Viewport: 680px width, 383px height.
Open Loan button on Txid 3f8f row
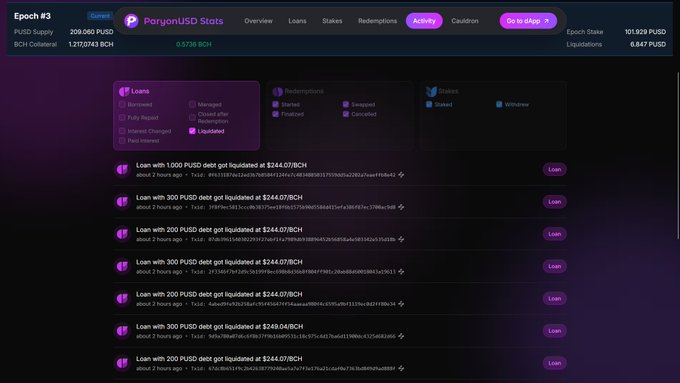click(555, 202)
